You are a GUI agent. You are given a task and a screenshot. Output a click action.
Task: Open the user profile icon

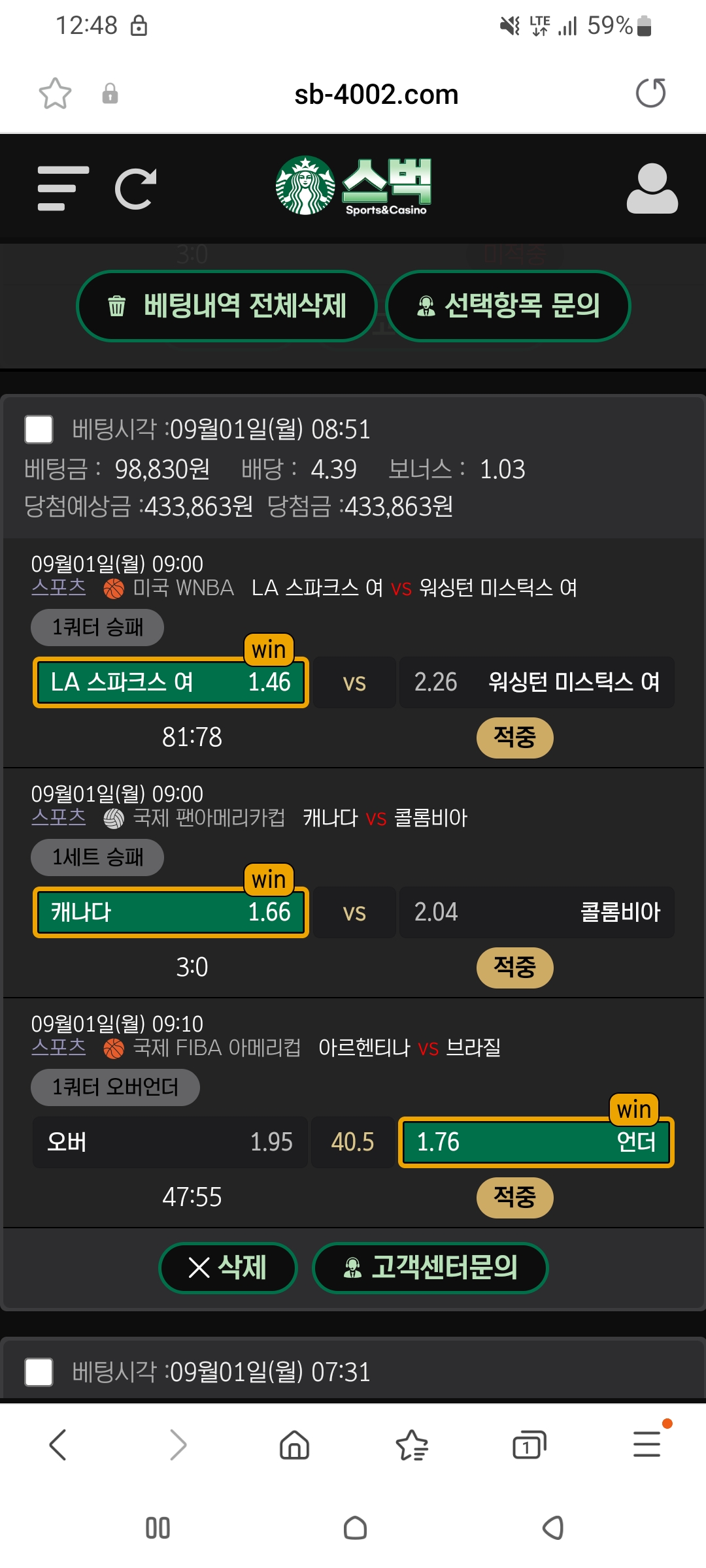652,189
